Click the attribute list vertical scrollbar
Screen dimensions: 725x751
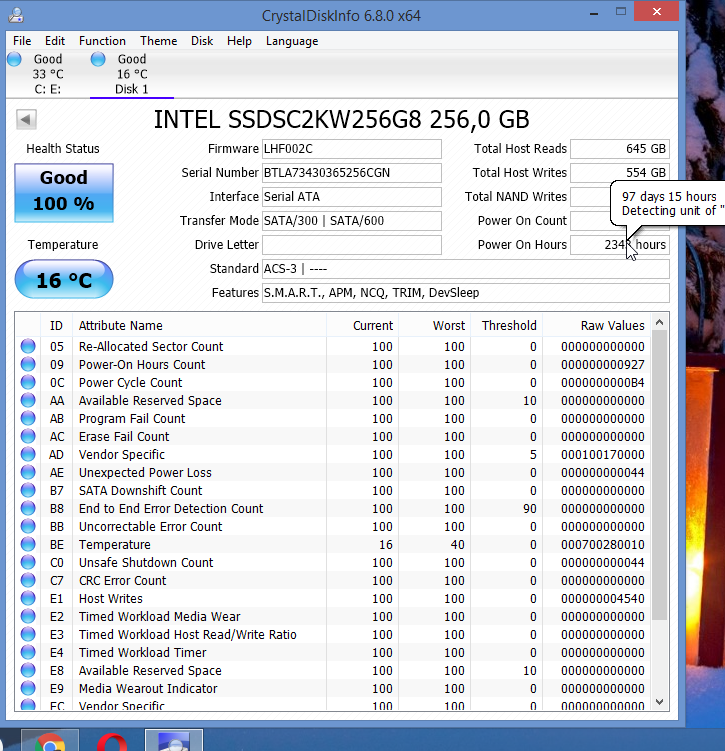click(659, 470)
